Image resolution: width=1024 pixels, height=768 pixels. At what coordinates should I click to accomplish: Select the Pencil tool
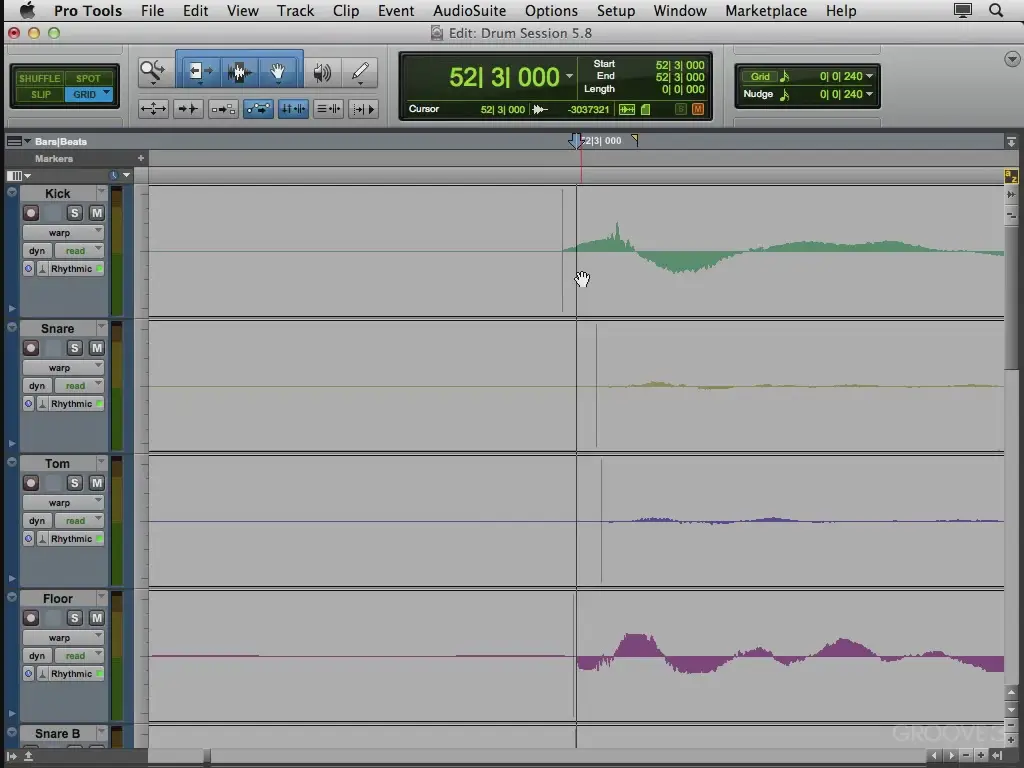coord(360,72)
